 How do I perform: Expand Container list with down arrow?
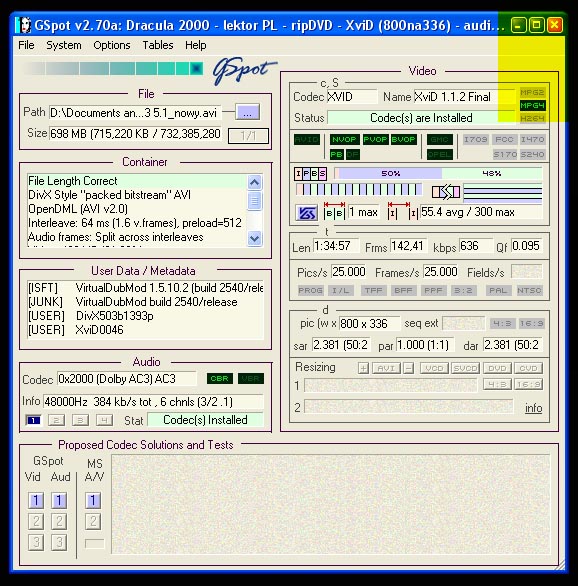254,238
